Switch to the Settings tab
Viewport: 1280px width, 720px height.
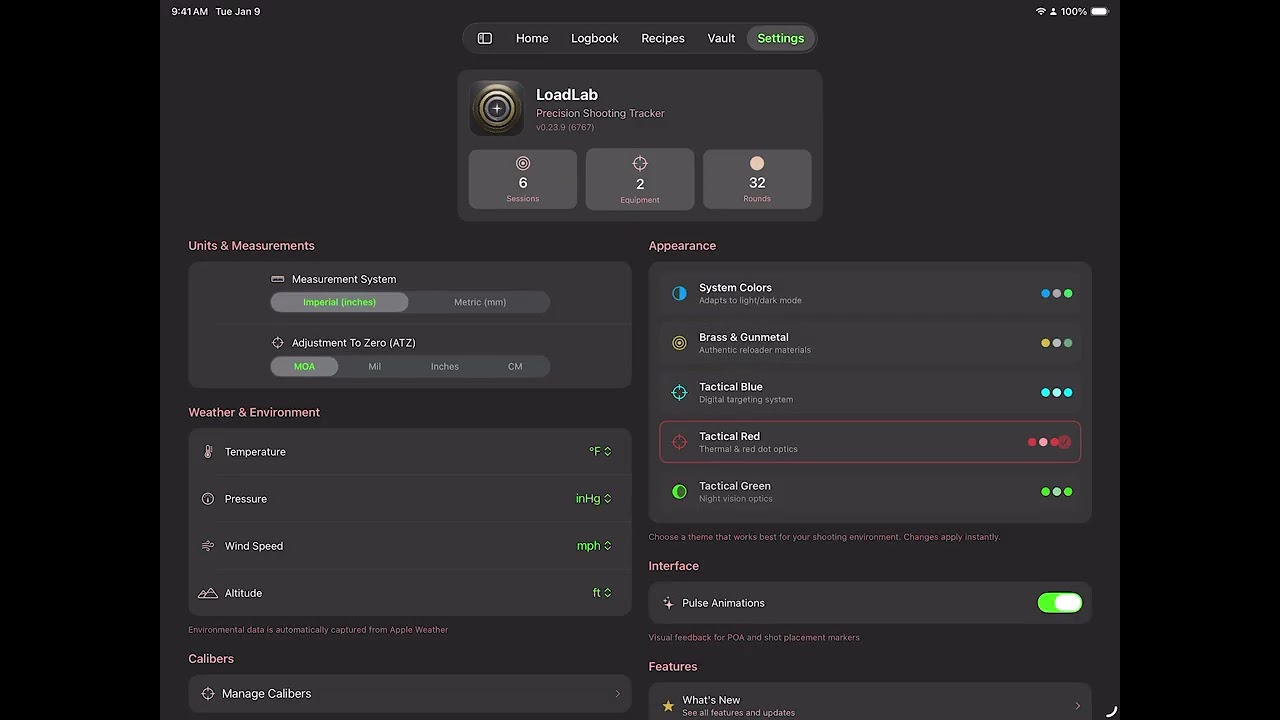781,38
